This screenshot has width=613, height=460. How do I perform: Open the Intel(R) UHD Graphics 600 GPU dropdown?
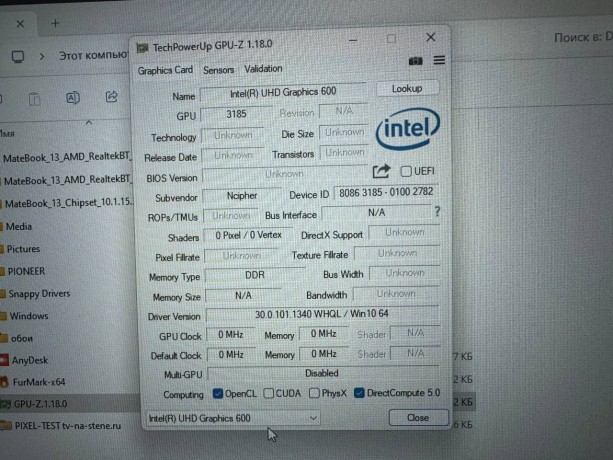pyautogui.click(x=233, y=418)
